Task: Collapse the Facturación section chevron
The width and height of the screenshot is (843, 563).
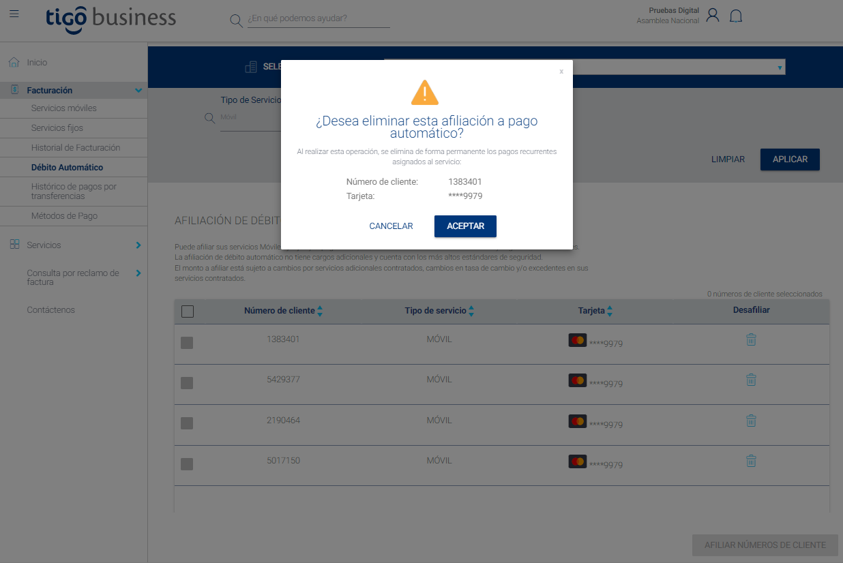Action: click(139, 90)
